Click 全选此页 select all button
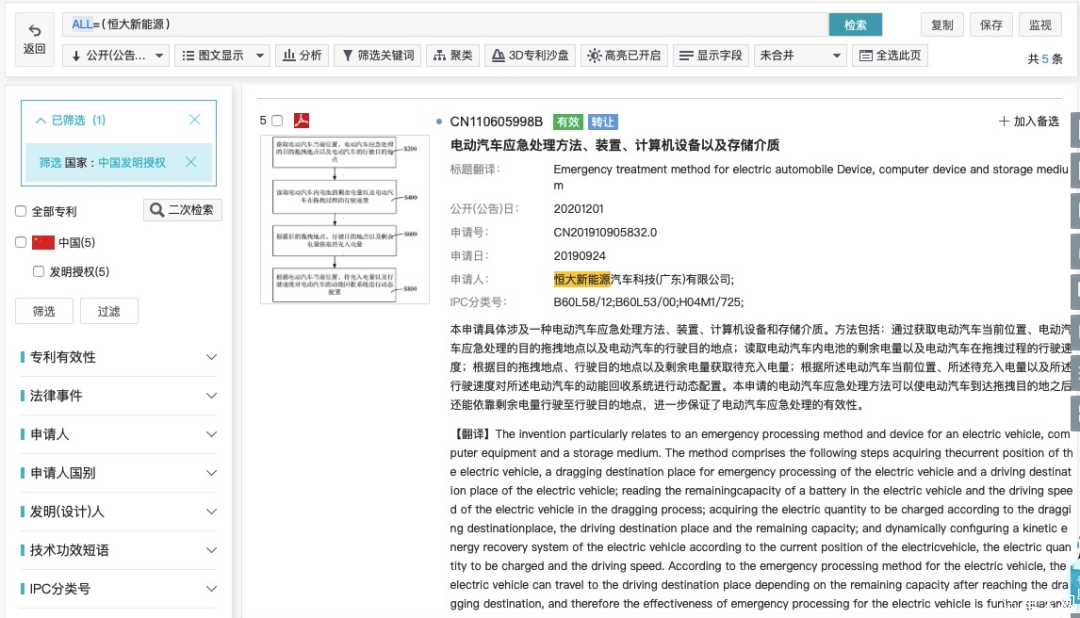The width and height of the screenshot is (1080, 618). 890,55
